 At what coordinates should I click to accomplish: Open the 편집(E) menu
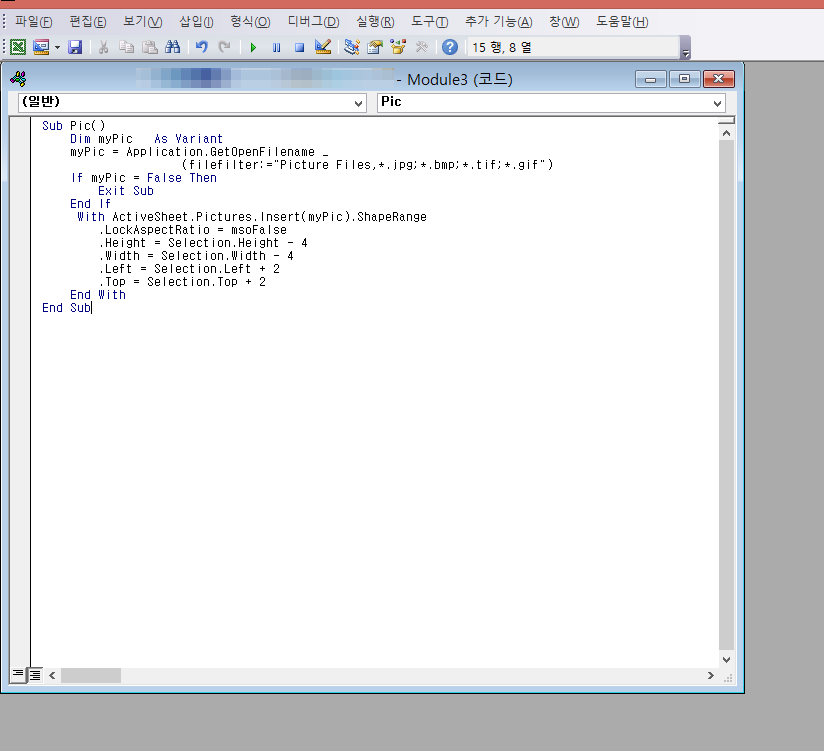(x=88, y=22)
